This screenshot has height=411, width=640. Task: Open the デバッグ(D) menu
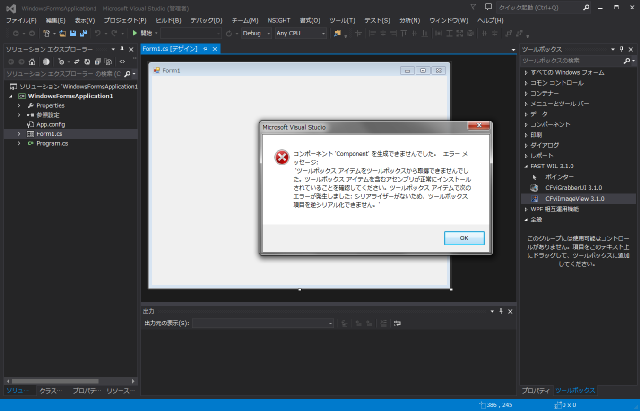206,20
